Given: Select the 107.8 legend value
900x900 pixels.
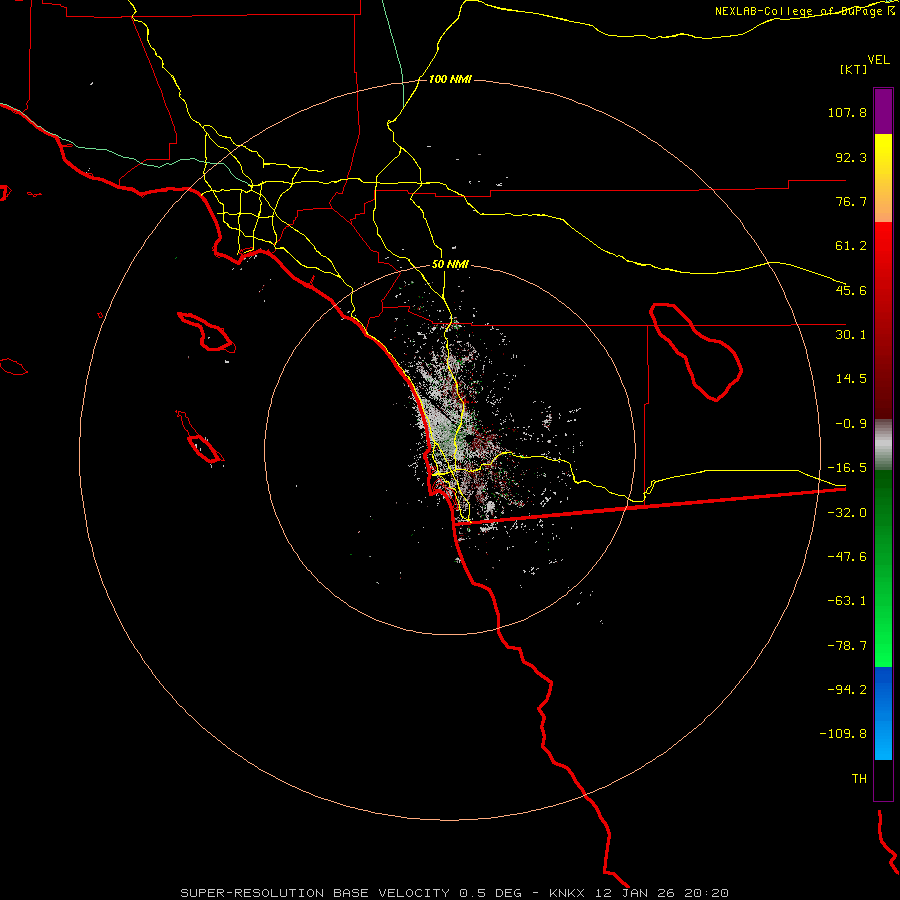Looking at the screenshot, I should coord(847,112).
